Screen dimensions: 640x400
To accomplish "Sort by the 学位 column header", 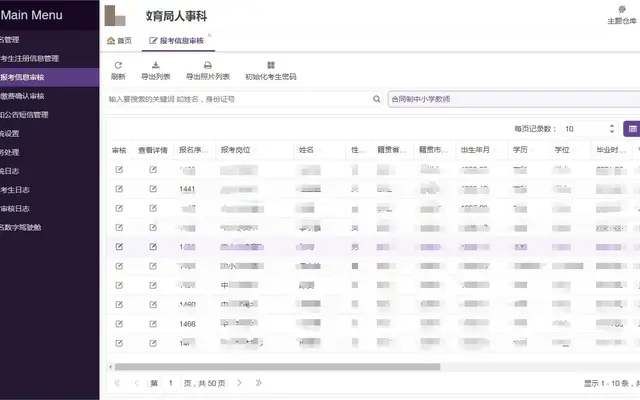I will click(x=562, y=150).
